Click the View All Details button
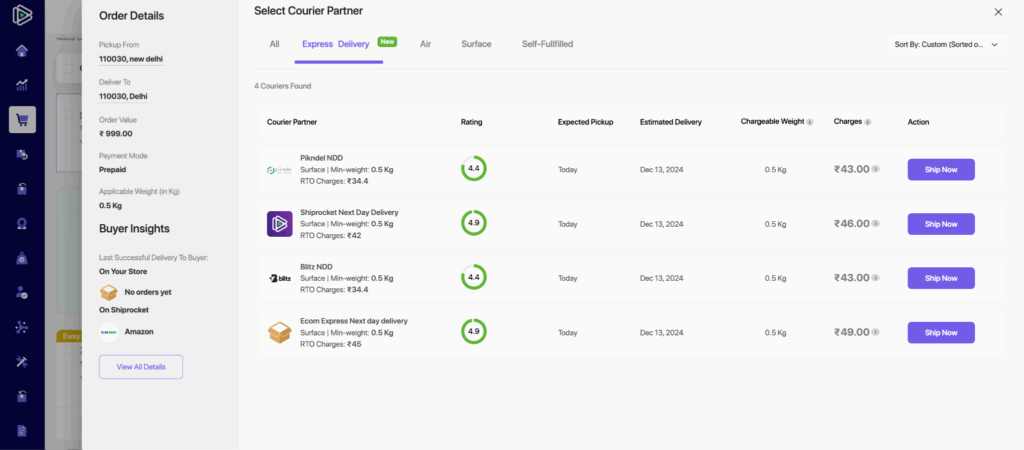 [x=140, y=367]
